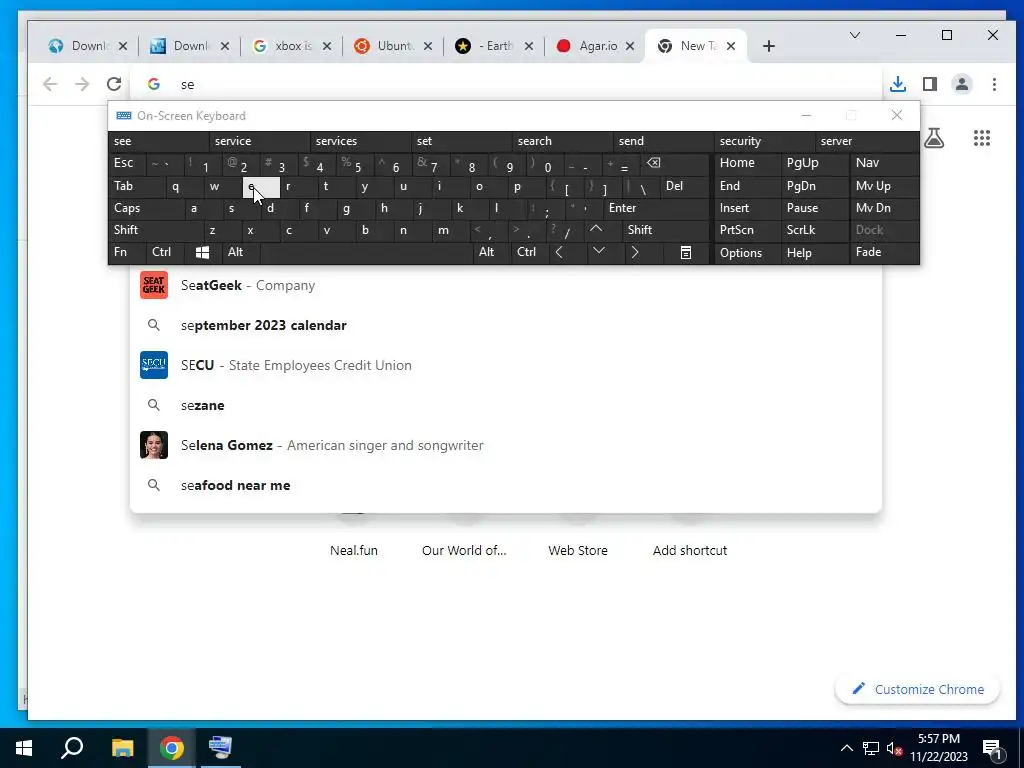Screen dimensions: 1024x768
Task: Click the Chrome taskbar icon
Action: pyautogui.click(x=172, y=748)
